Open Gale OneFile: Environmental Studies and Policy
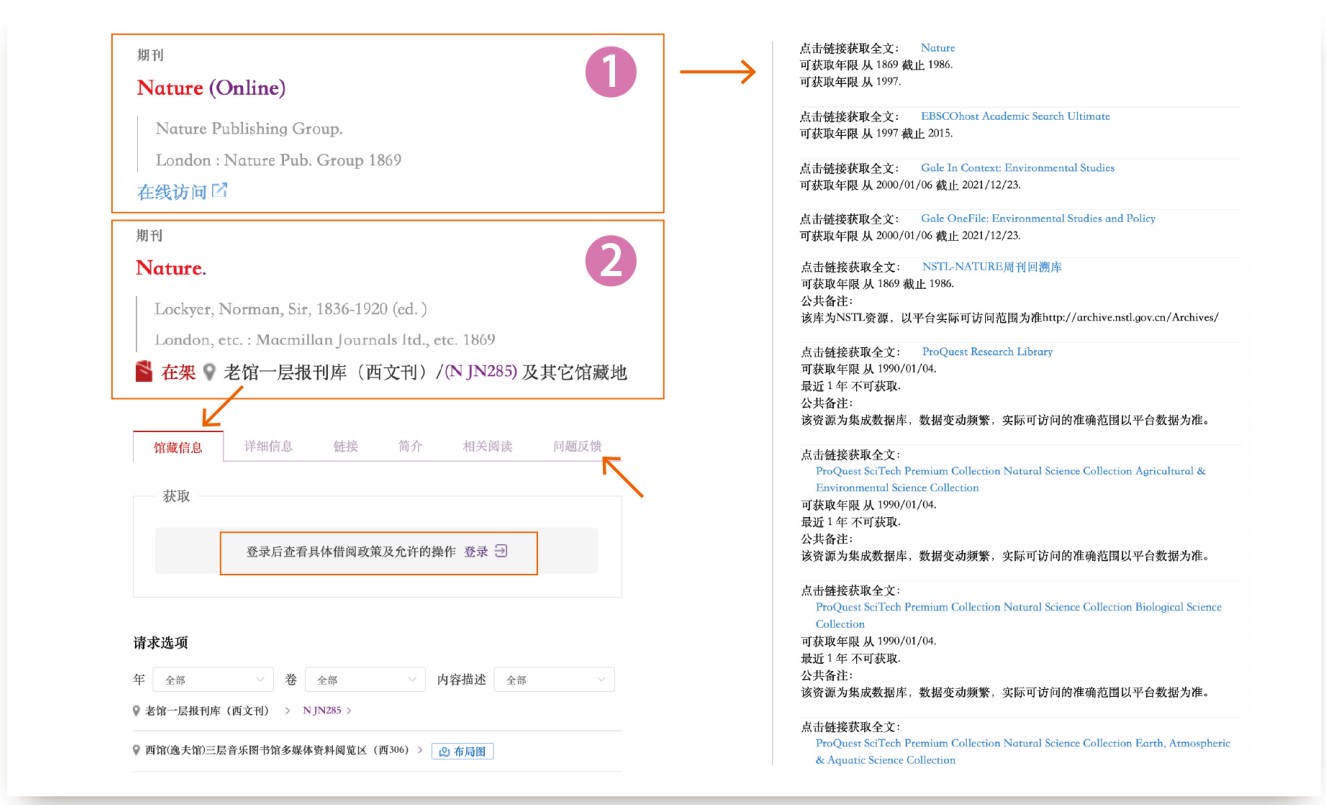This screenshot has width=1326, height=805. (1038, 218)
